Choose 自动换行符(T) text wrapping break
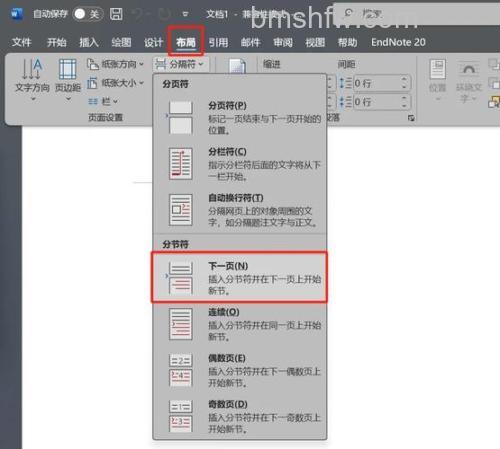Viewport: 500px width, 449px height. point(240,210)
